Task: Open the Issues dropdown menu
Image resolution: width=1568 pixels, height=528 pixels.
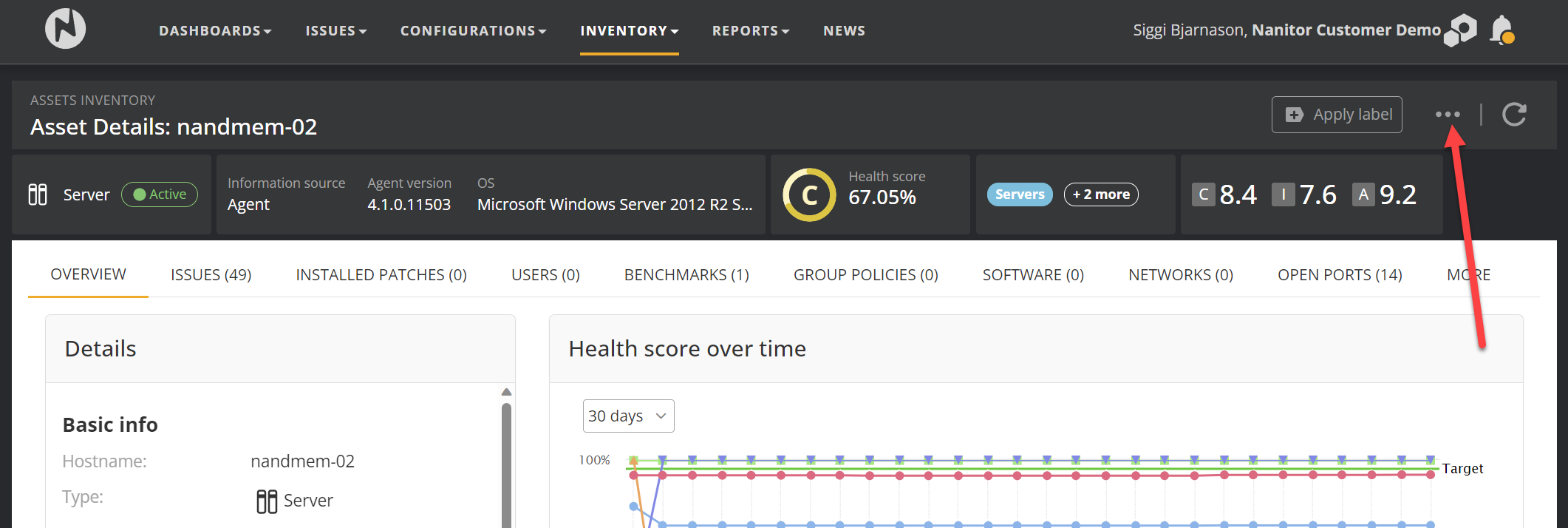Action: (335, 31)
